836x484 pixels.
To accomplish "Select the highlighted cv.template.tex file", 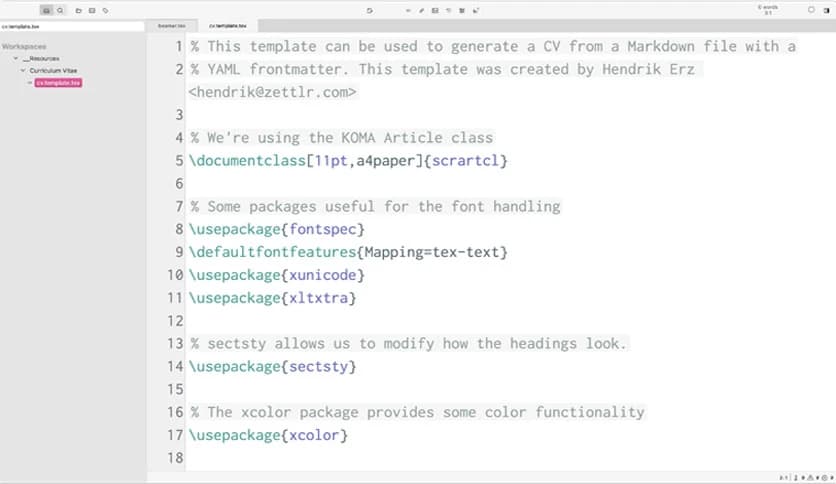I will 58,83.
